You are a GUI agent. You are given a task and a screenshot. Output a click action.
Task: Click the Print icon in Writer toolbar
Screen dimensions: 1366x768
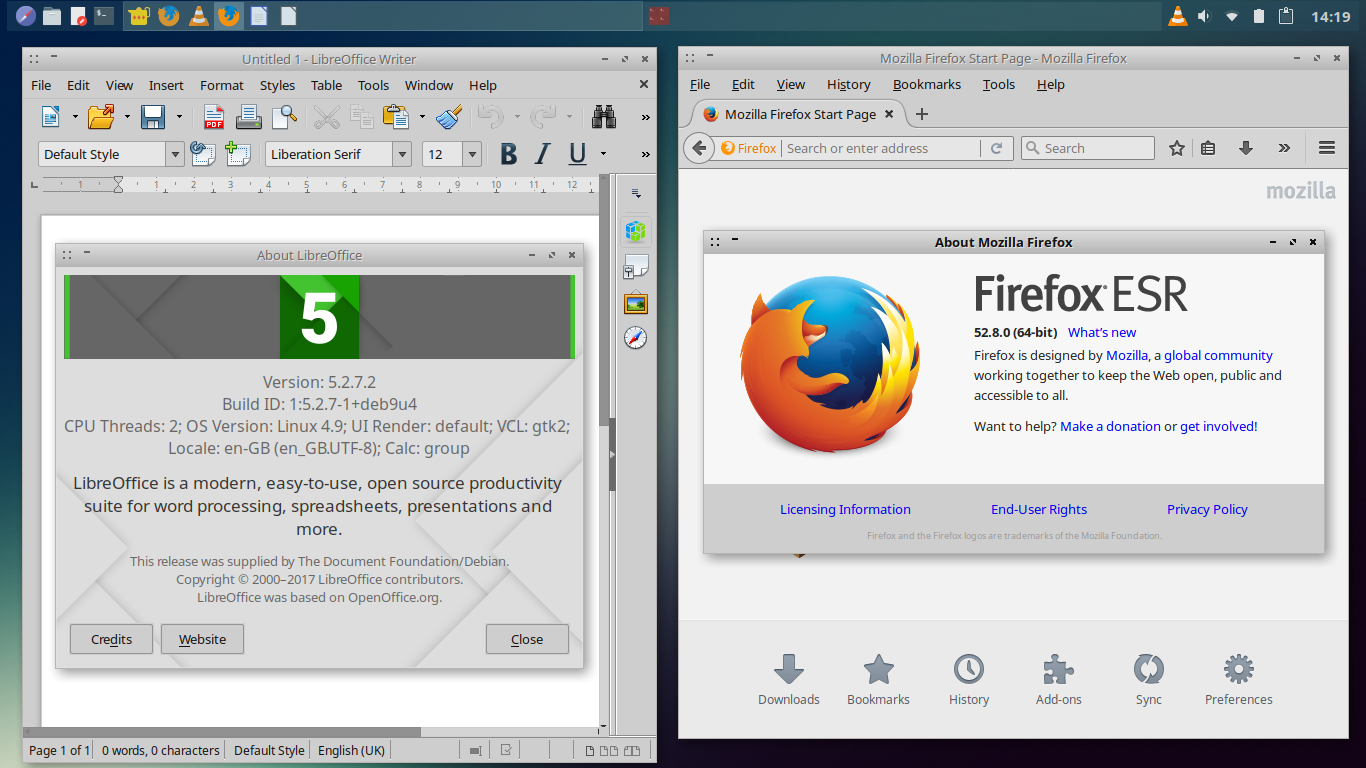click(x=248, y=117)
